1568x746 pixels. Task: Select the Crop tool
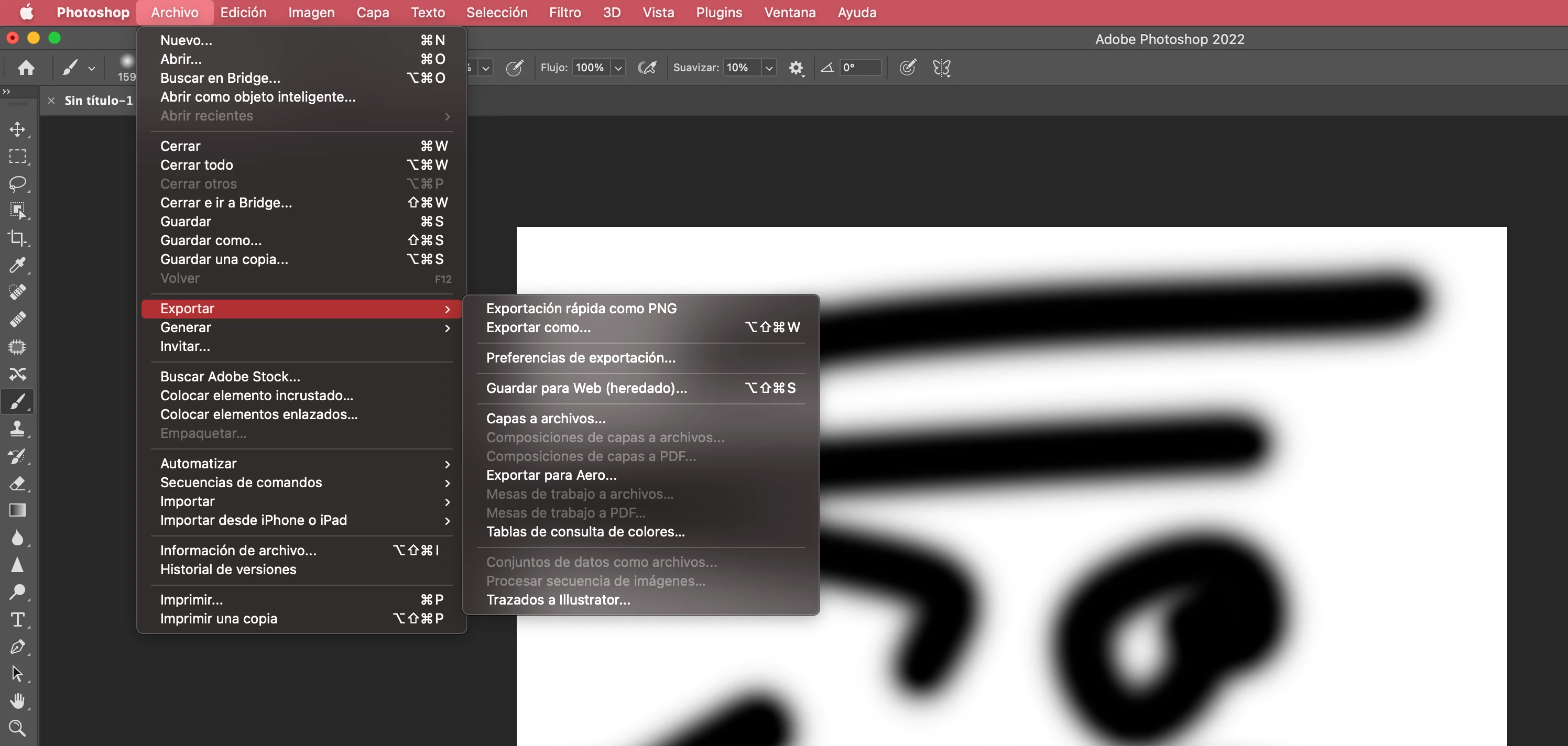click(17, 238)
